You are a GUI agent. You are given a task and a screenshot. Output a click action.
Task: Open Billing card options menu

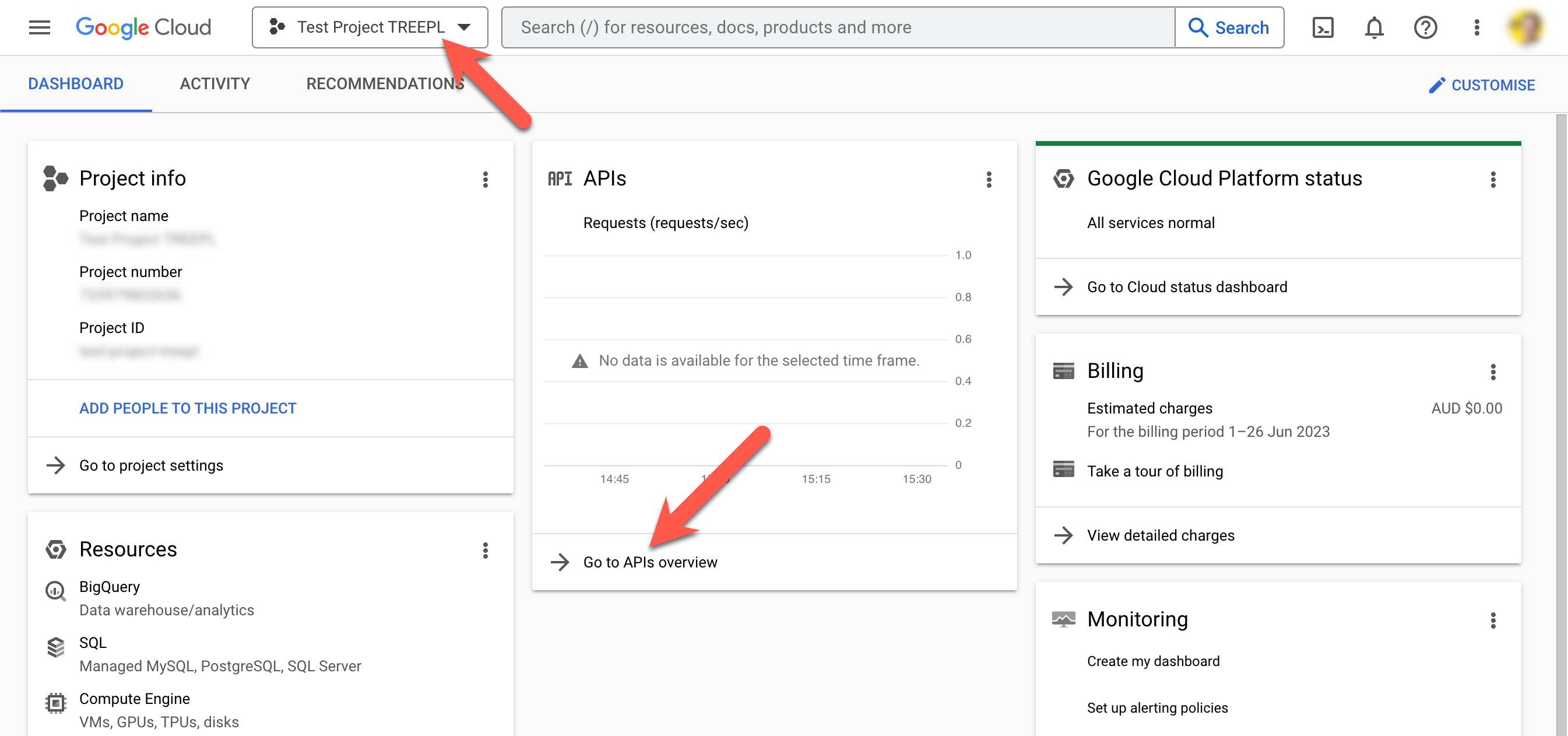pos(1493,371)
